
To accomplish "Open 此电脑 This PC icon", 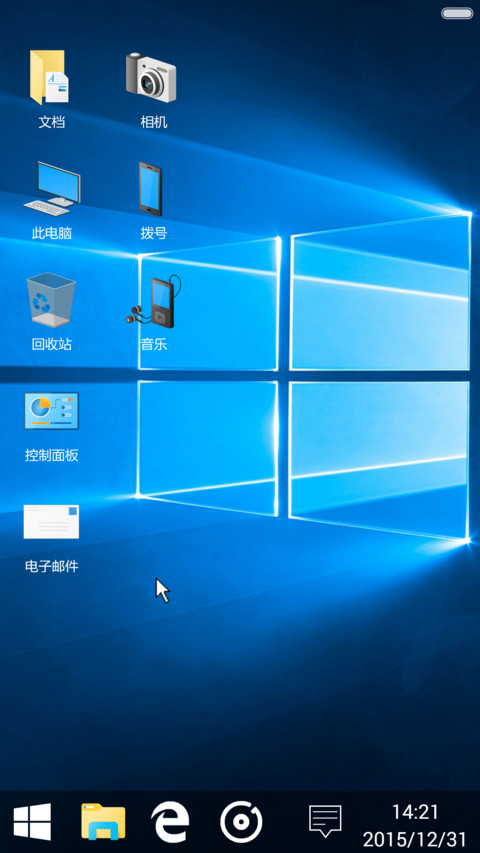I will pyautogui.click(x=52, y=188).
